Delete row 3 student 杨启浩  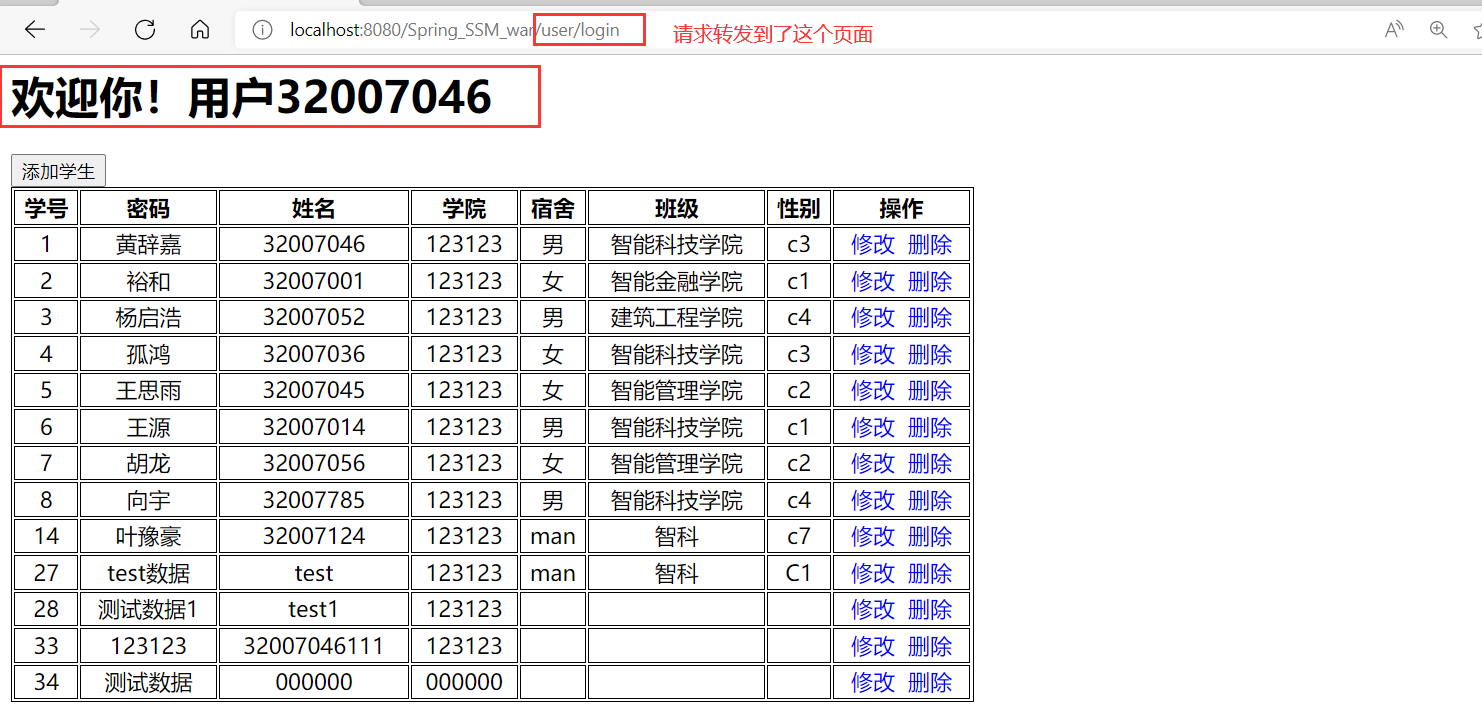929,318
